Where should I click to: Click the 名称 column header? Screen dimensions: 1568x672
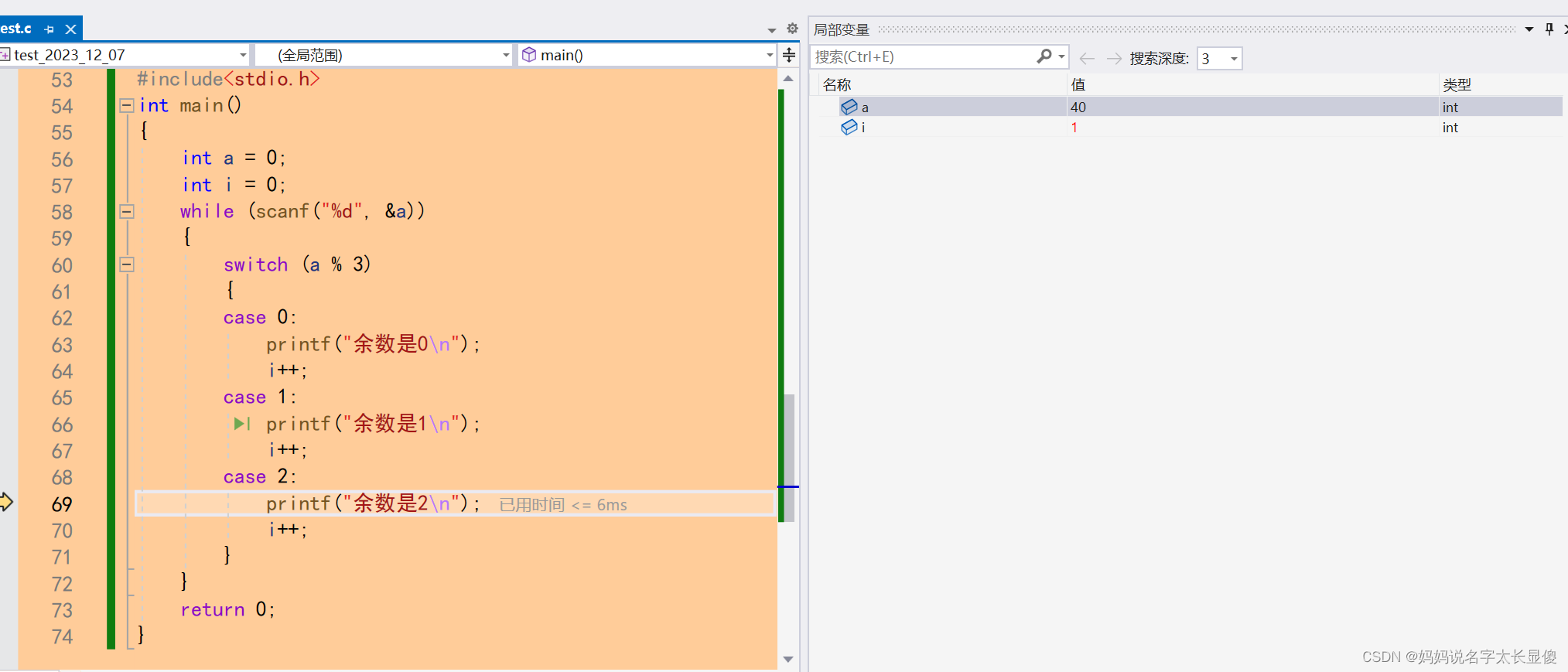coord(837,85)
